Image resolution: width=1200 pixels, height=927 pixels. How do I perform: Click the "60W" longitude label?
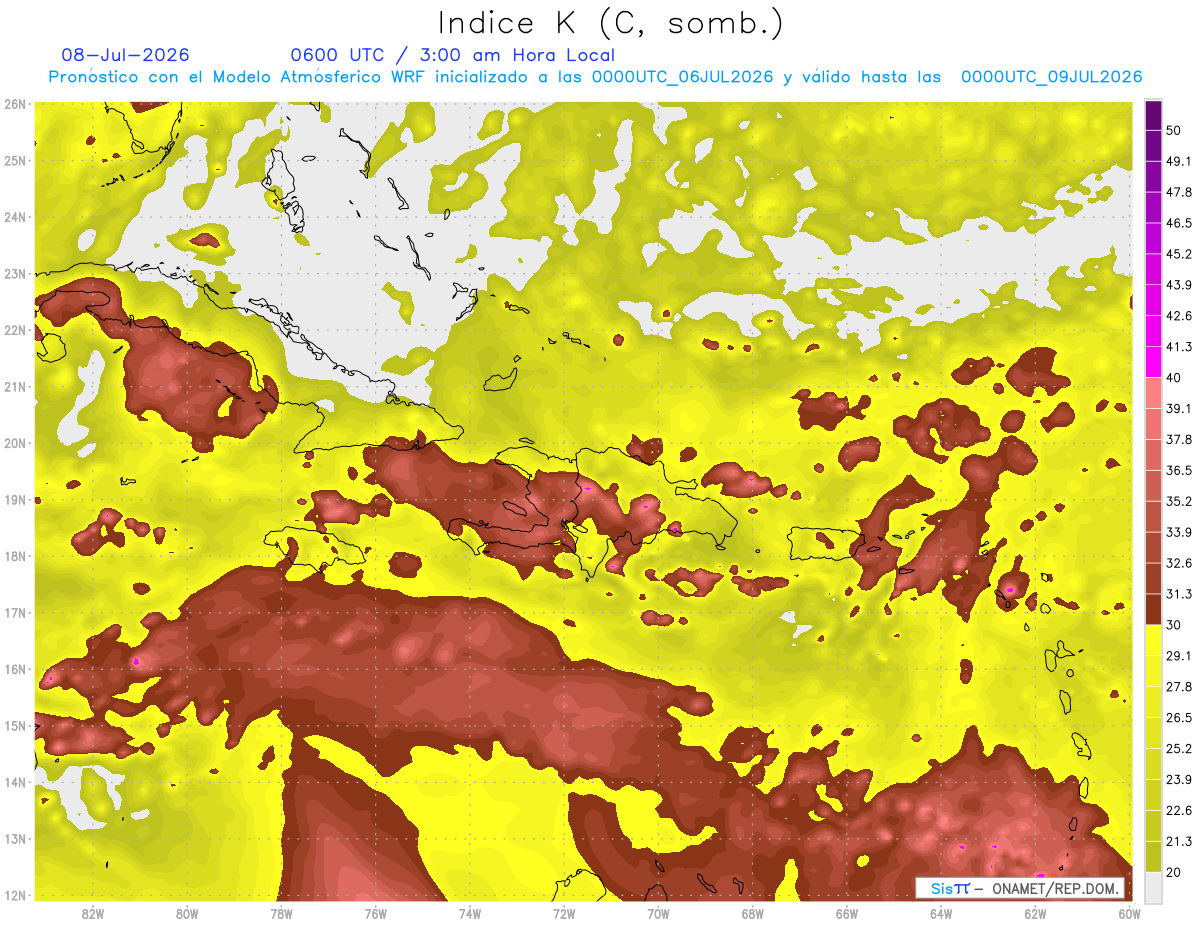tap(1130, 913)
